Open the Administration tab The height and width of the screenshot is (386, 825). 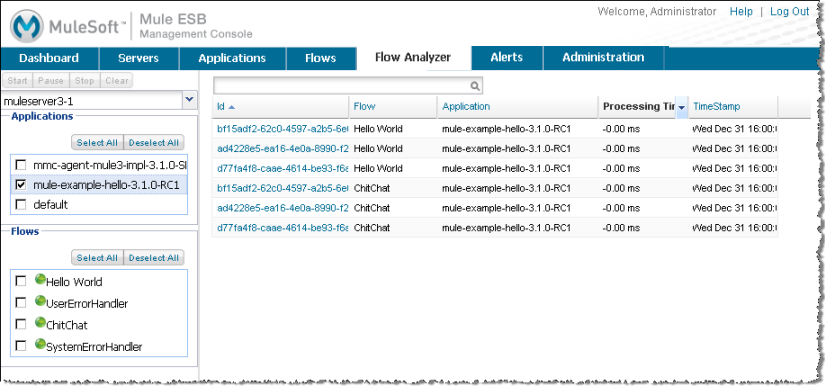click(603, 58)
